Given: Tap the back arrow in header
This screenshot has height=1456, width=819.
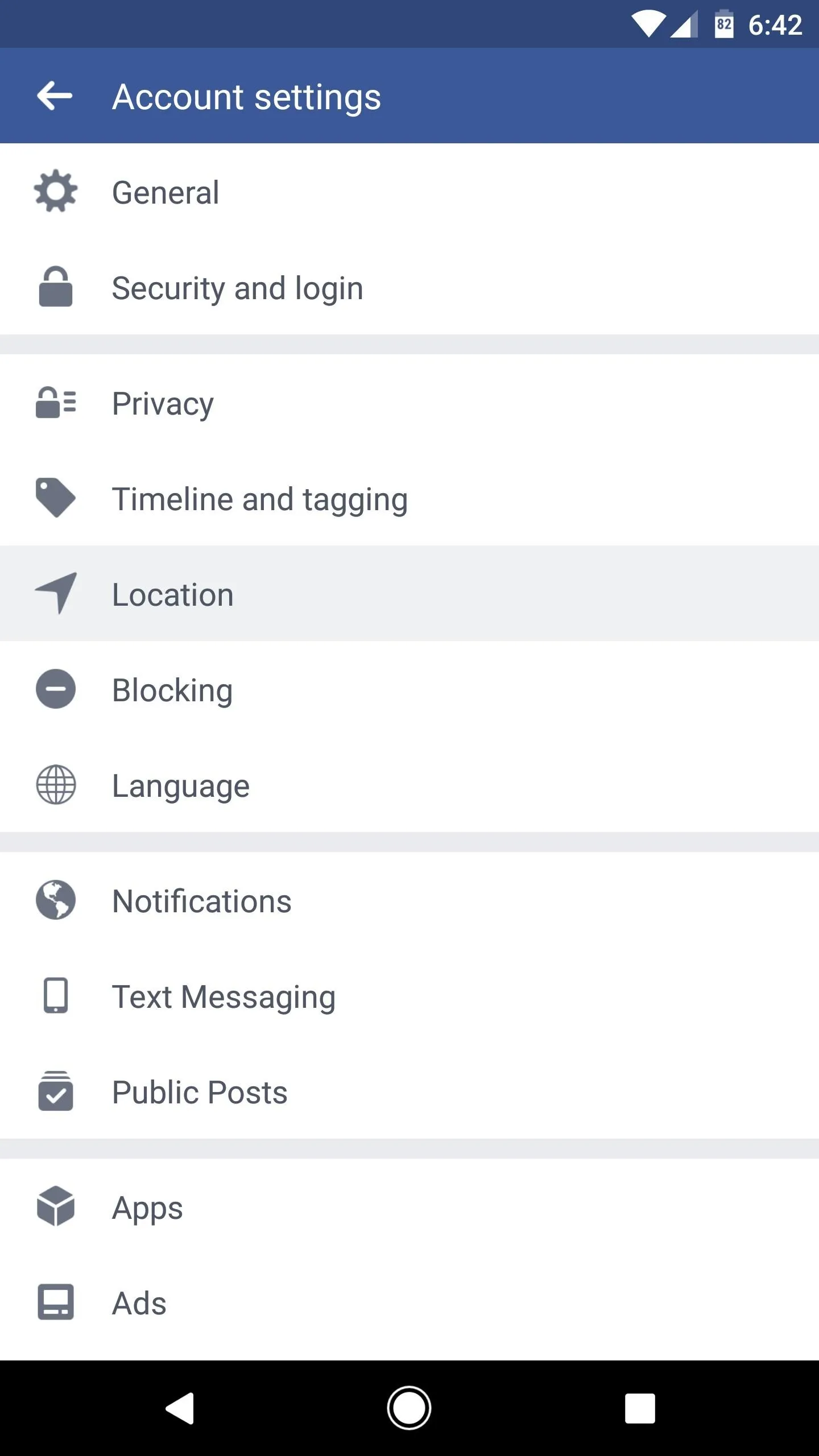Looking at the screenshot, I should pos(55,96).
